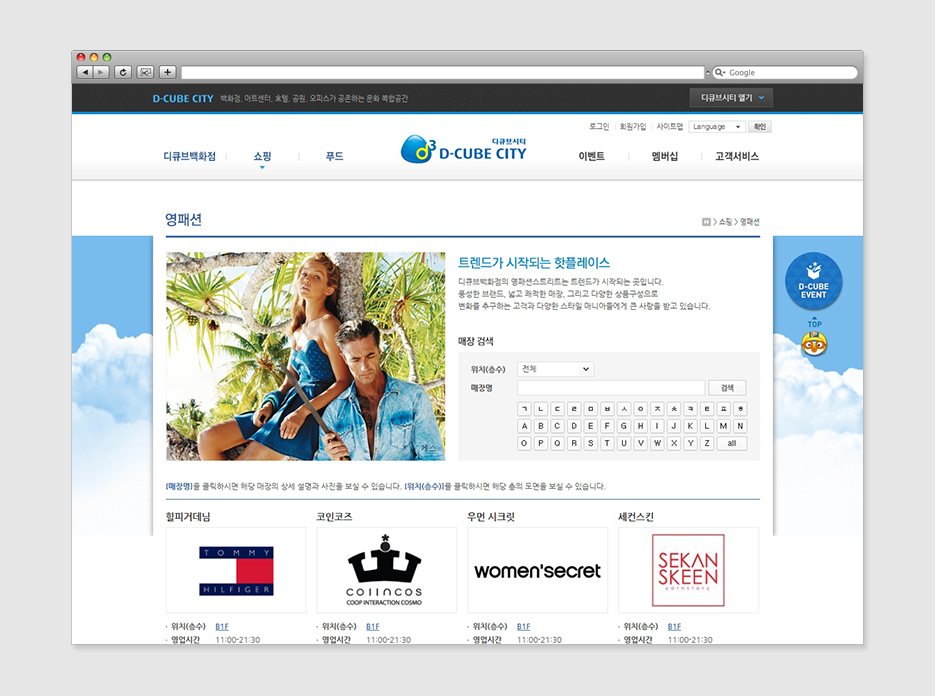Click the 세컨스킨 store name

pyautogui.click(x=636, y=516)
